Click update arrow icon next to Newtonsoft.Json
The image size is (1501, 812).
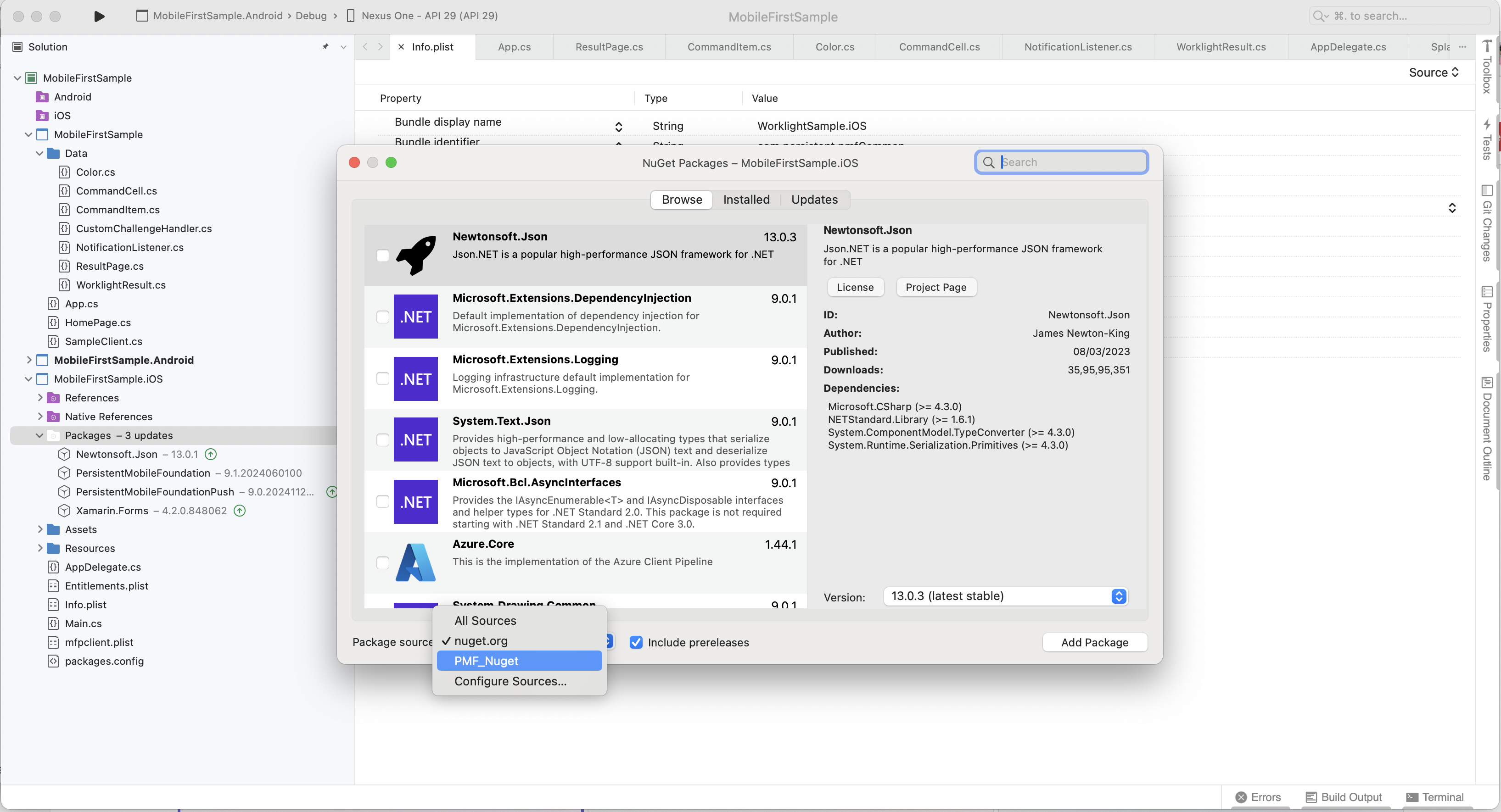pos(211,454)
